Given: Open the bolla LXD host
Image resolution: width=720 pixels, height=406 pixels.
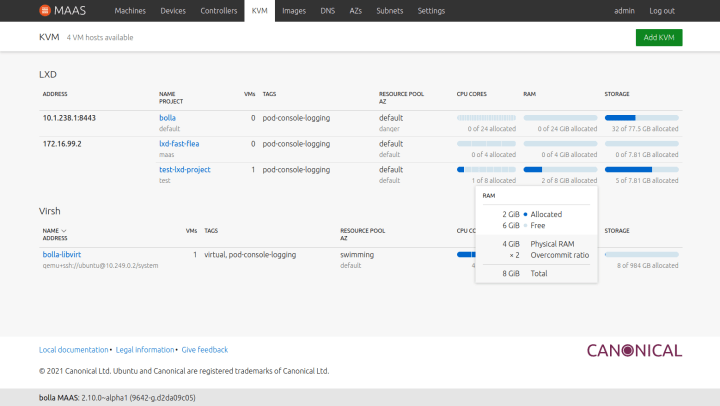Looking at the screenshot, I should point(167,118).
